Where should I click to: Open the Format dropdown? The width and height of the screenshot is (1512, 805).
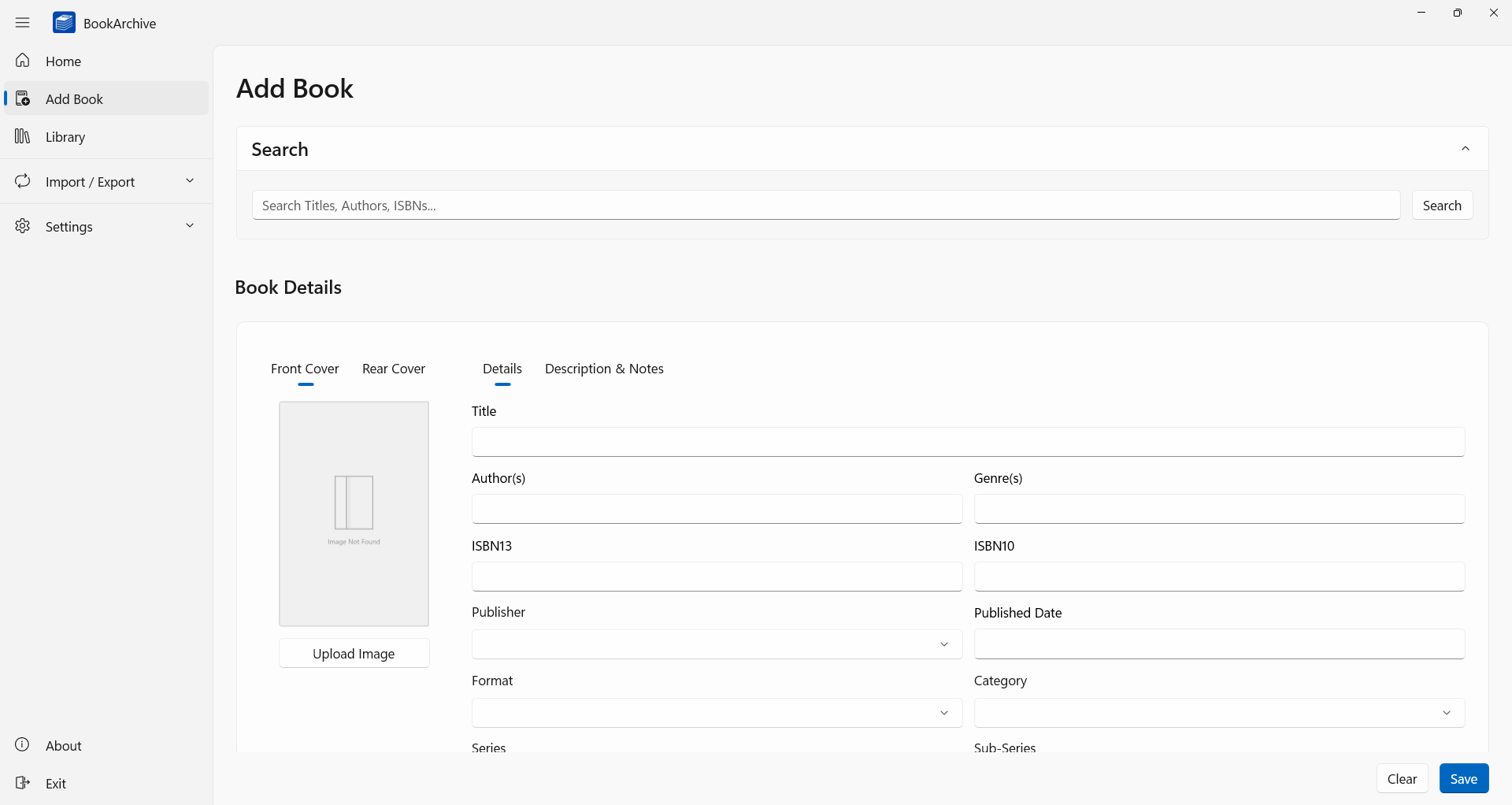(943, 713)
